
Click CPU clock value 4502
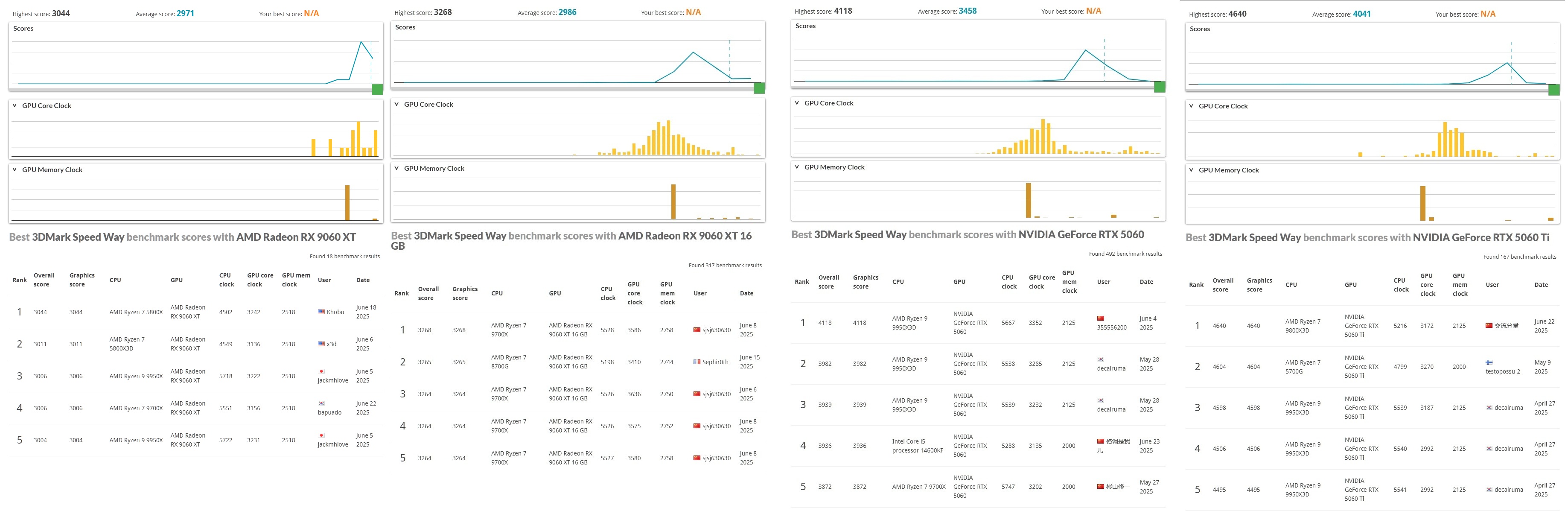pos(226,312)
